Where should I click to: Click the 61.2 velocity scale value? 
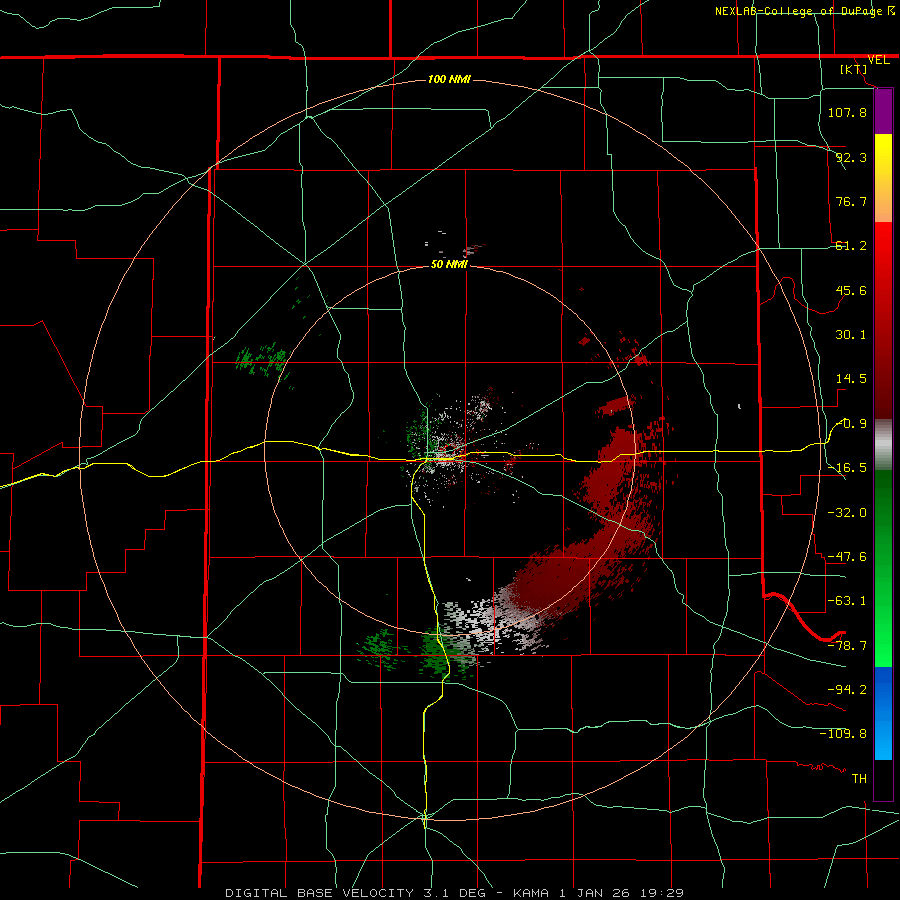coord(851,246)
